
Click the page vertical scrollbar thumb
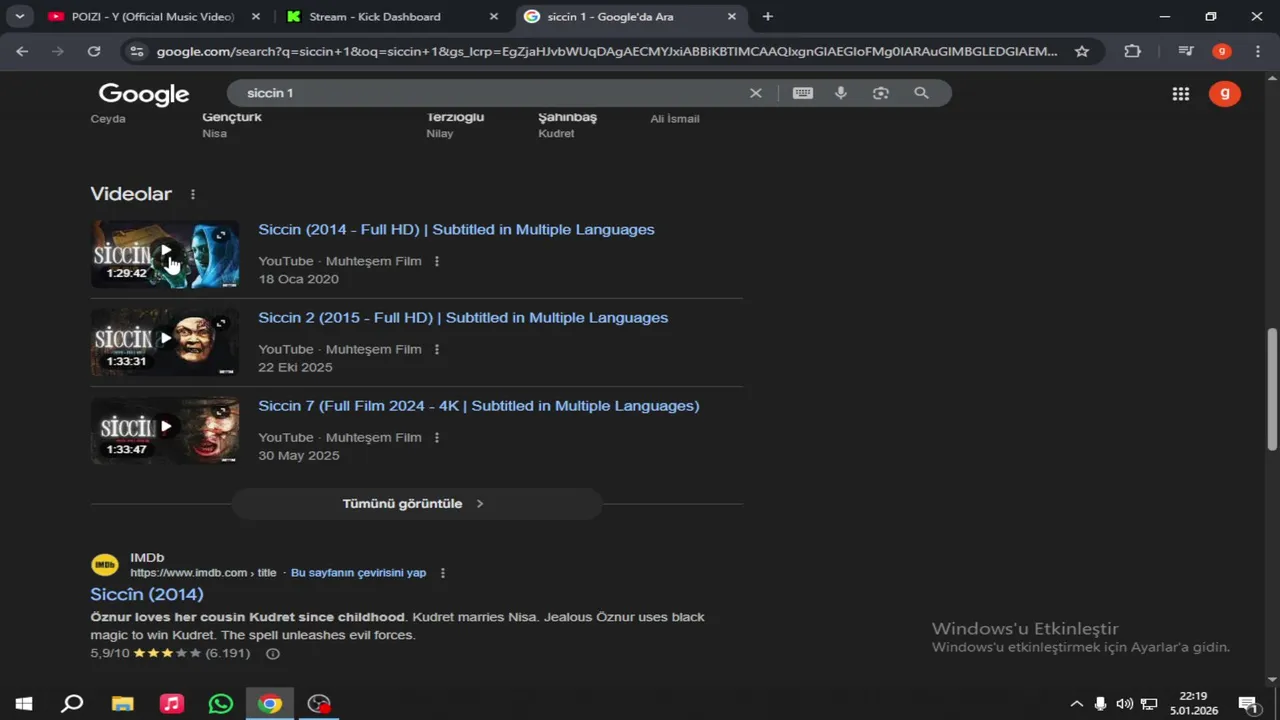(1272, 388)
